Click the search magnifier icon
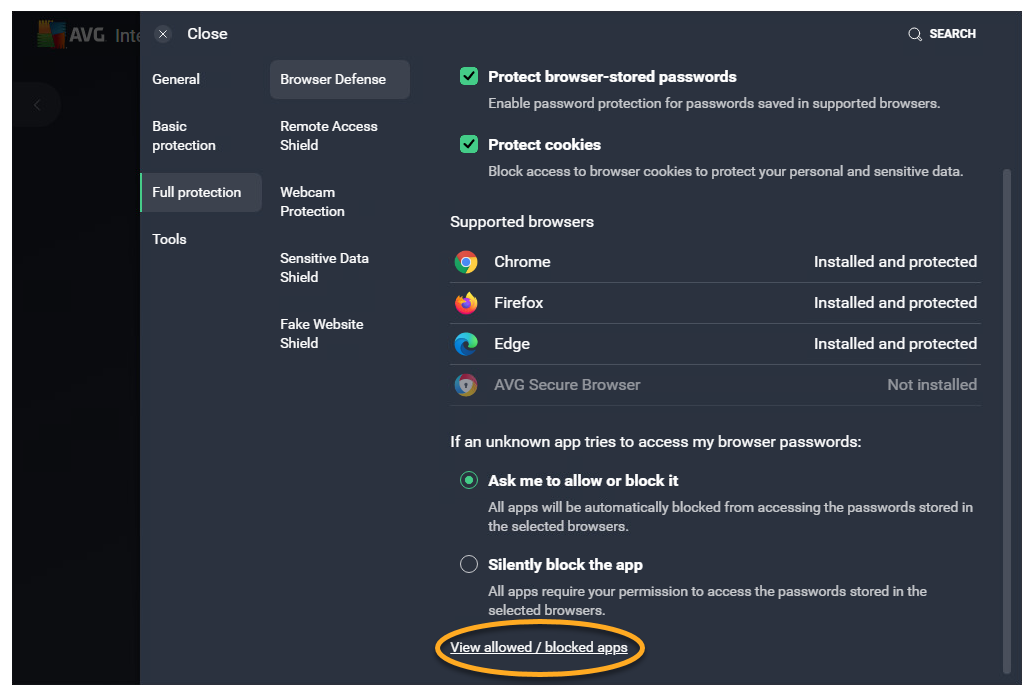1033x695 pixels. coord(915,34)
